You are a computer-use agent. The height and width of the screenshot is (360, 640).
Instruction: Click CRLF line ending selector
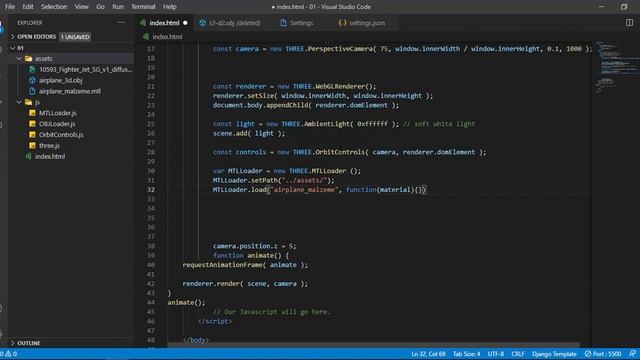(x=518, y=354)
